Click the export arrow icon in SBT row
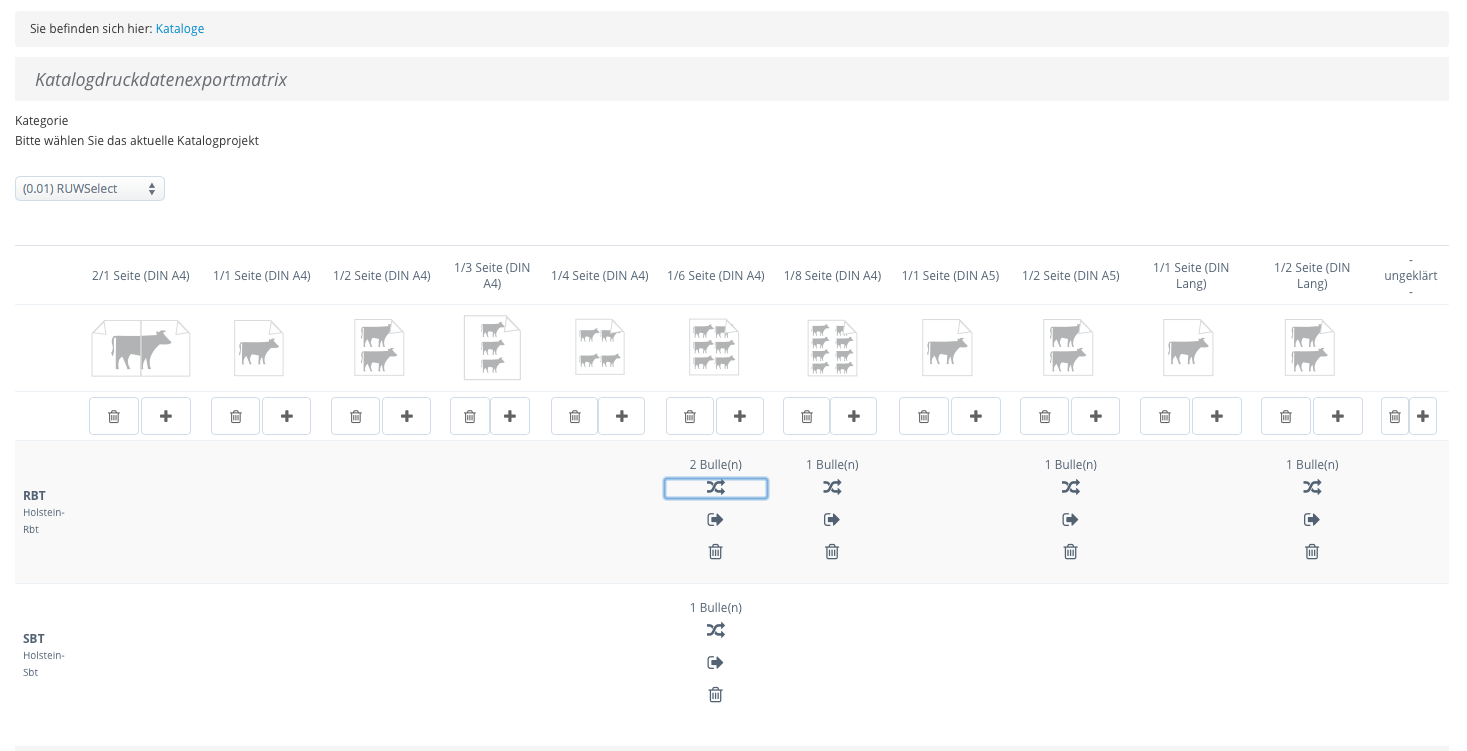This screenshot has width=1467, height=751. (x=715, y=663)
